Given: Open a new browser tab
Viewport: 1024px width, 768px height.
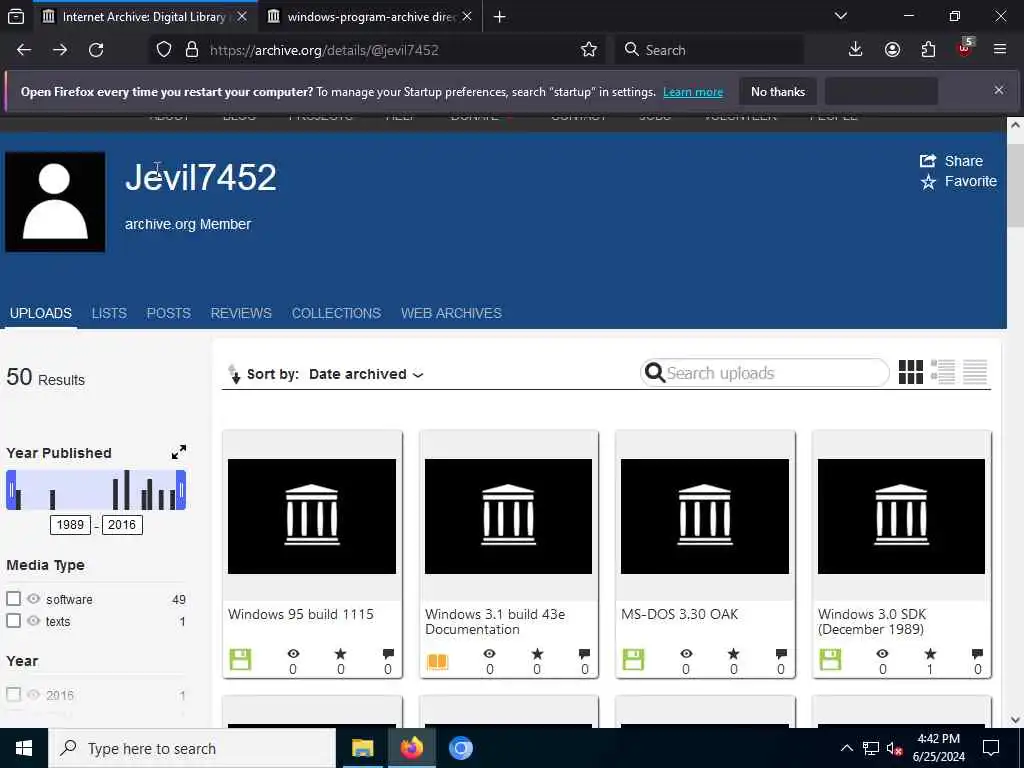Looking at the screenshot, I should [500, 17].
